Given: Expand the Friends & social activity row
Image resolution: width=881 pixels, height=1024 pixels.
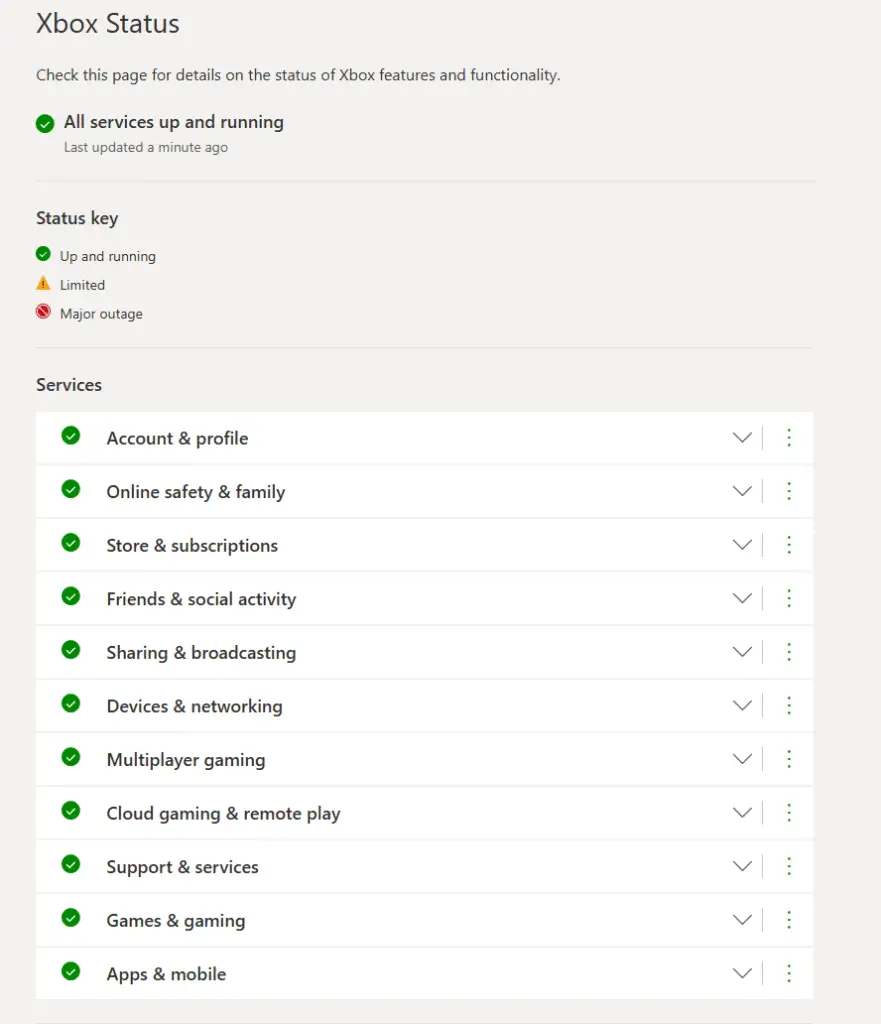Looking at the screenshot, I should [742, 598].
